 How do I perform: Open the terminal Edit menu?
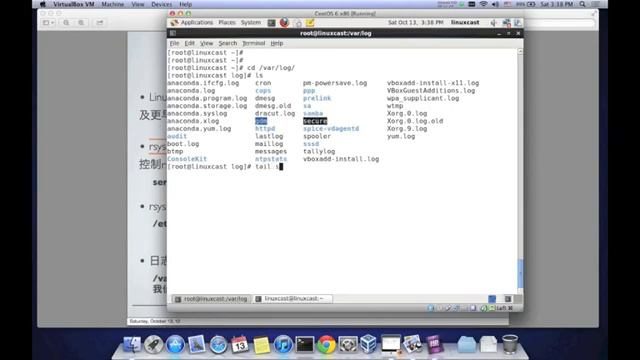point(189,43)
